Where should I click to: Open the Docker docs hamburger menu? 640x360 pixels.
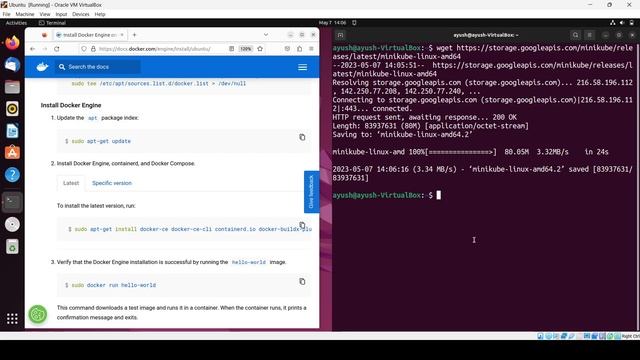302,67
